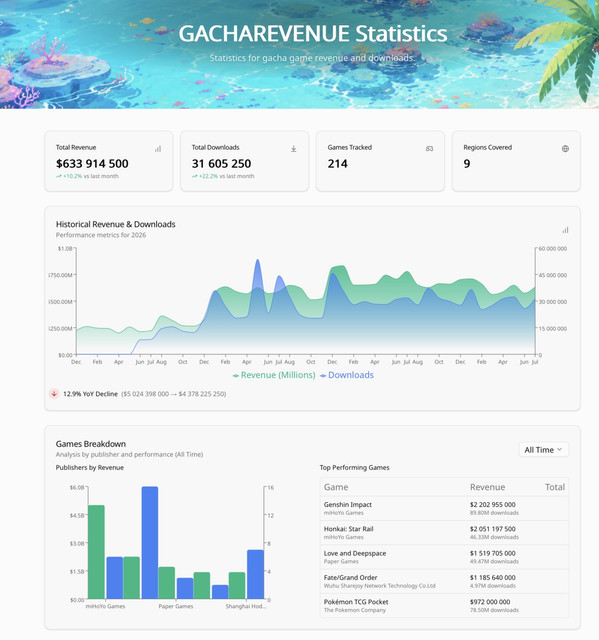Click the $1 519 705 000 revenue value
The width and height of the screenshot is (599, 640).
coord(493,553)
